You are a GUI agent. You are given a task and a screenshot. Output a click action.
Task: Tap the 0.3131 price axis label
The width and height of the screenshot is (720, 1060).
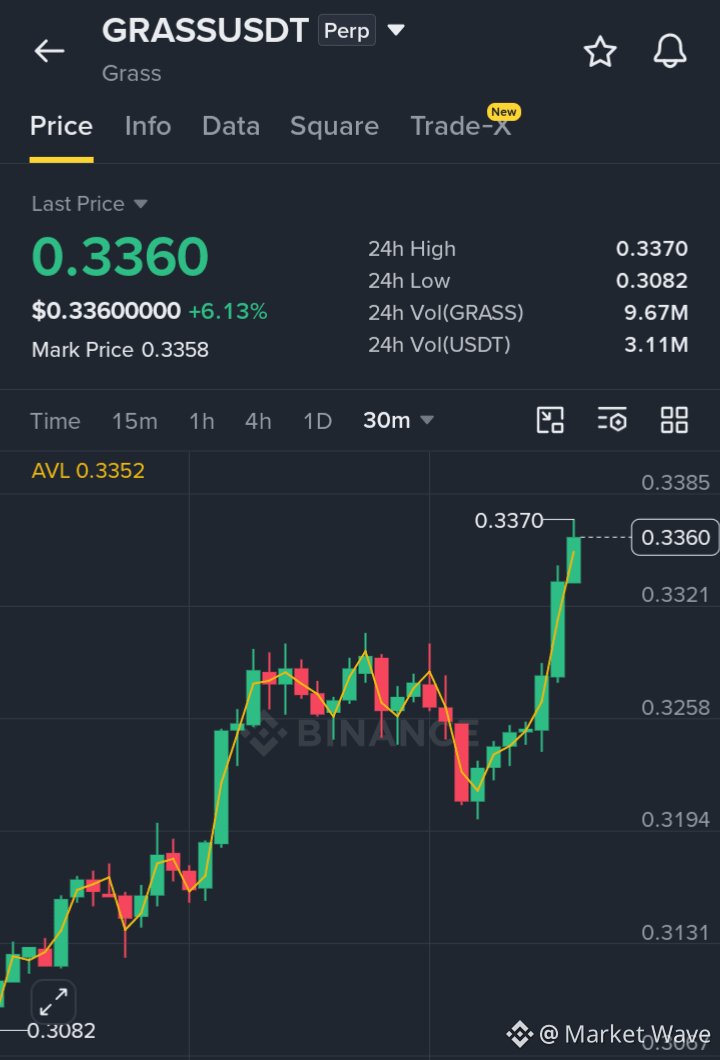tap(675, 933)
